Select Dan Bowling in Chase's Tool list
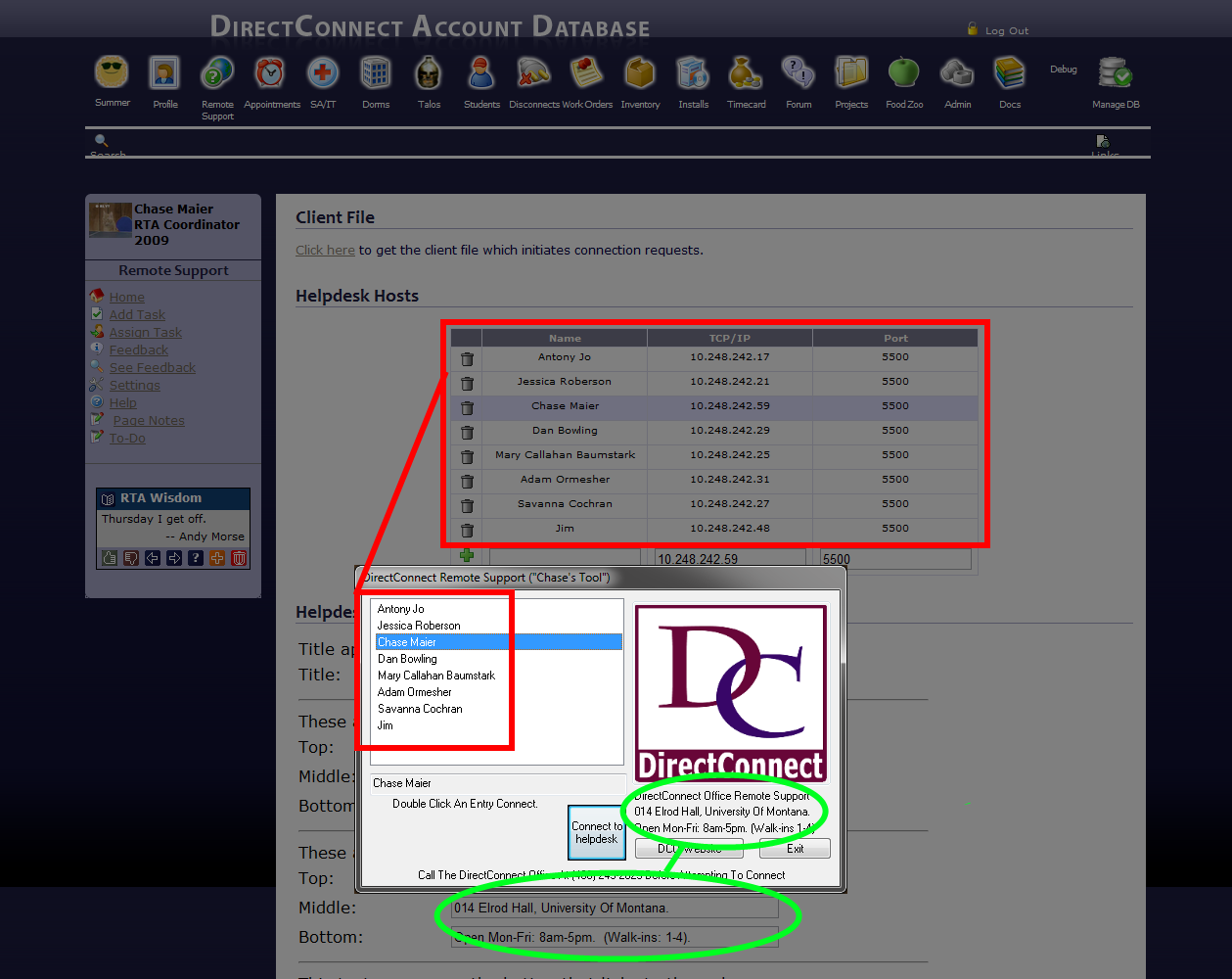1232x979 pixels. point(407,659)
